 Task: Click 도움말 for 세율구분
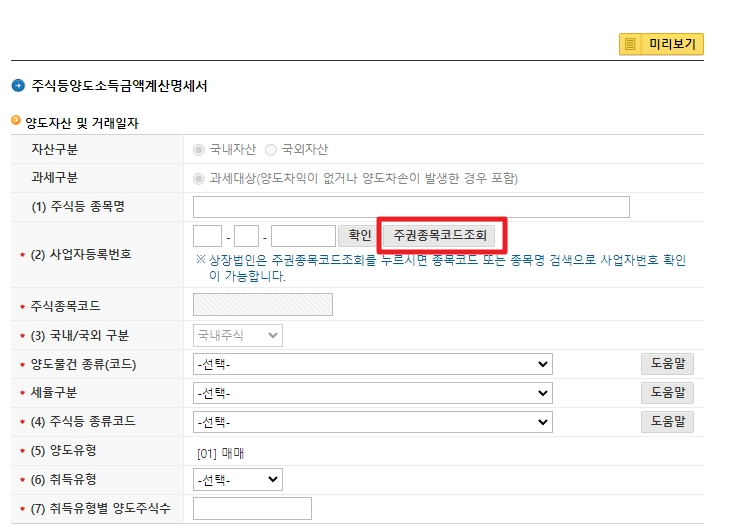(x=667, y=393)
